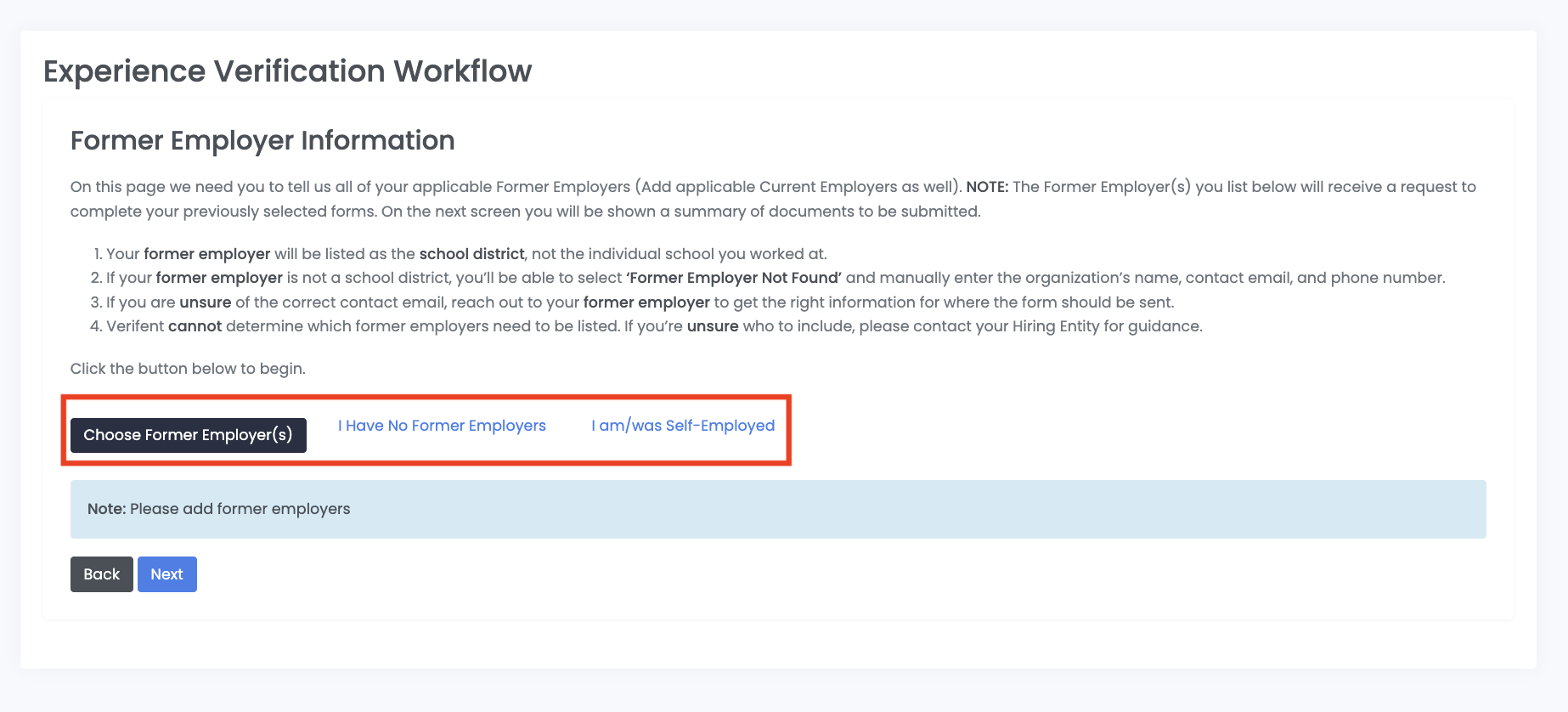Click the bold word 'cannot' in item four
Screen dimensions: 1568x712
point(195,326)
